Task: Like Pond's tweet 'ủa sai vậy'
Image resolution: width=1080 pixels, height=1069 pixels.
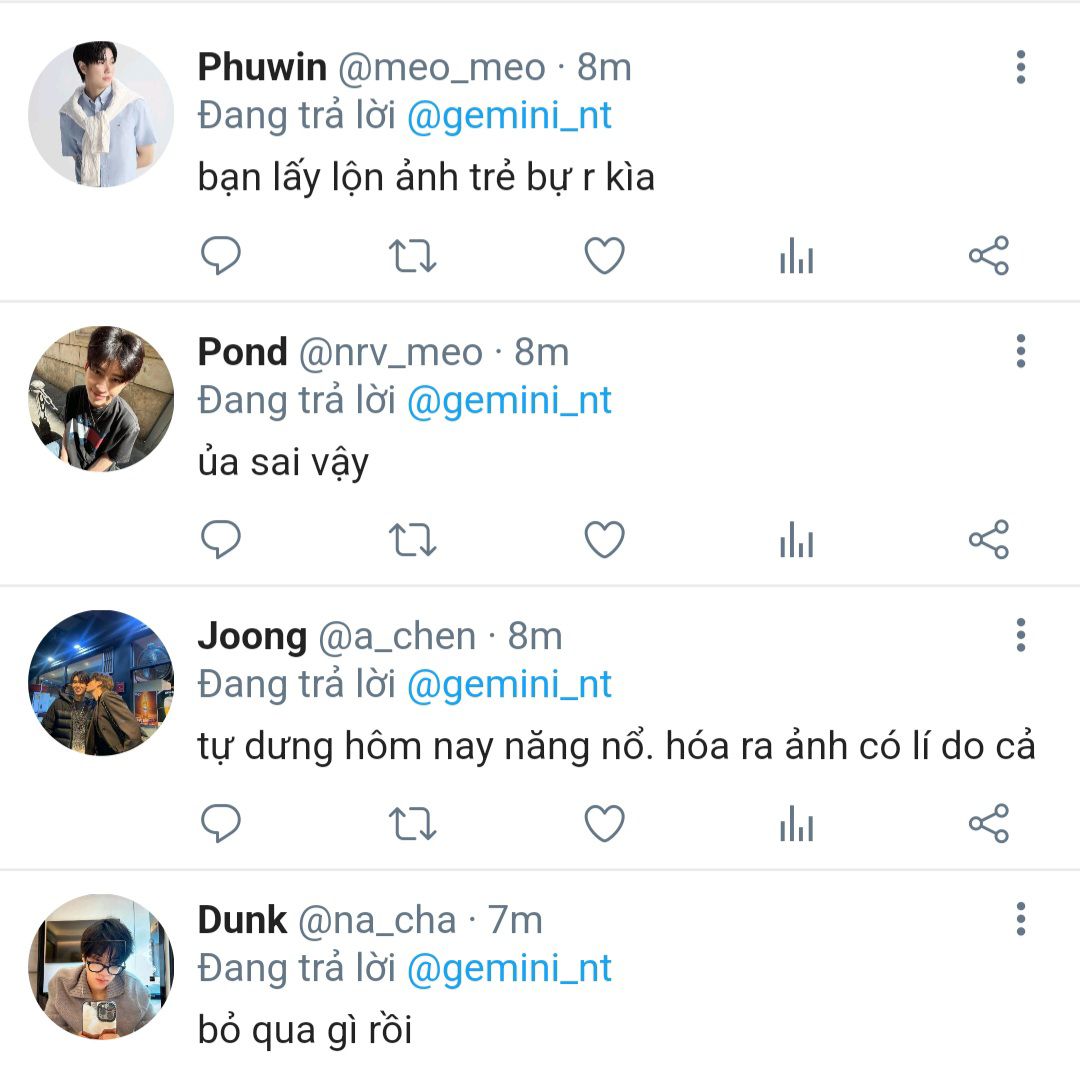Action: click(604, 541)
